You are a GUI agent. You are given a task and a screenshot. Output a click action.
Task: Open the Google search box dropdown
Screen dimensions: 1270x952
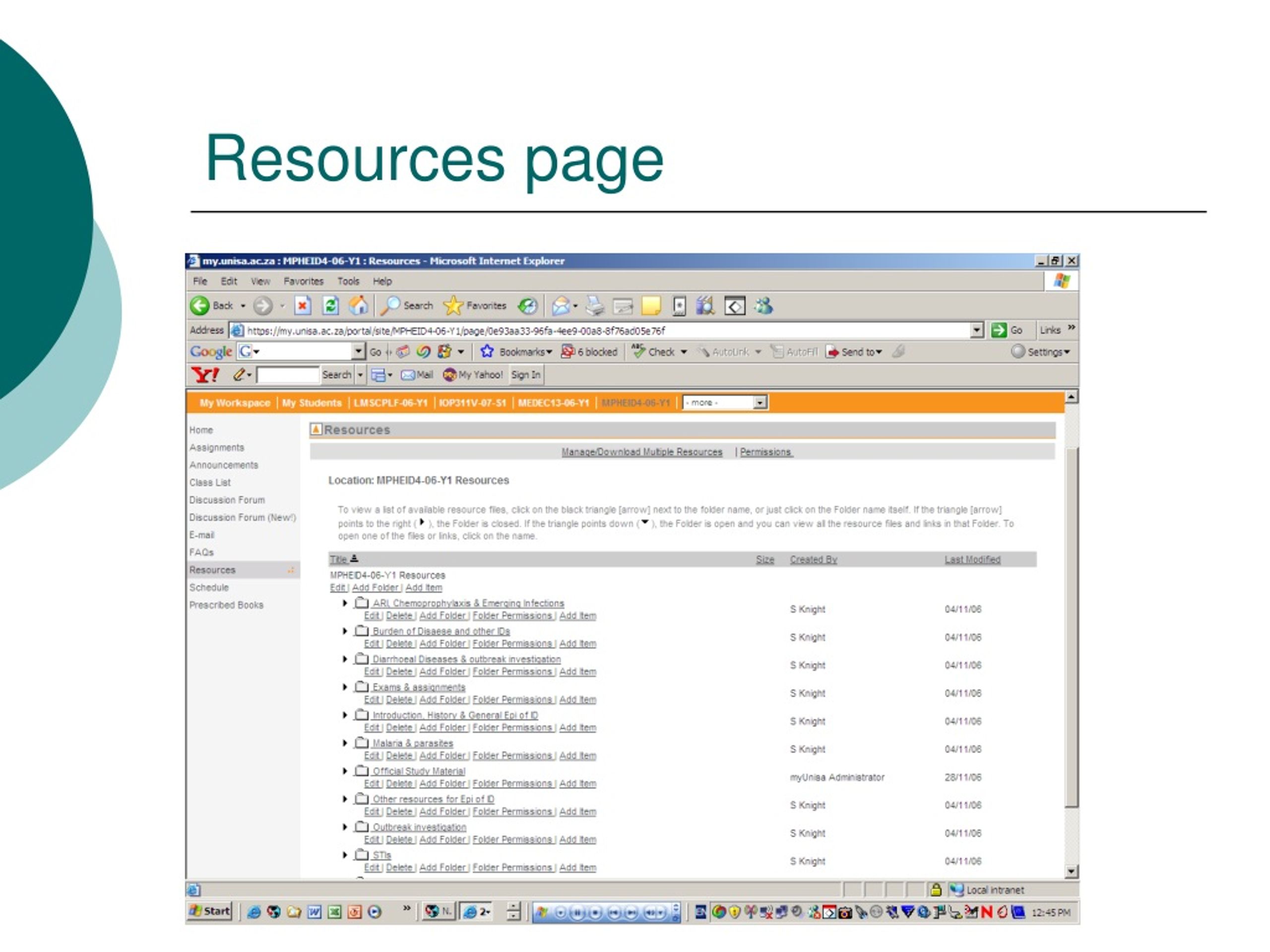[x=358, y=351]
